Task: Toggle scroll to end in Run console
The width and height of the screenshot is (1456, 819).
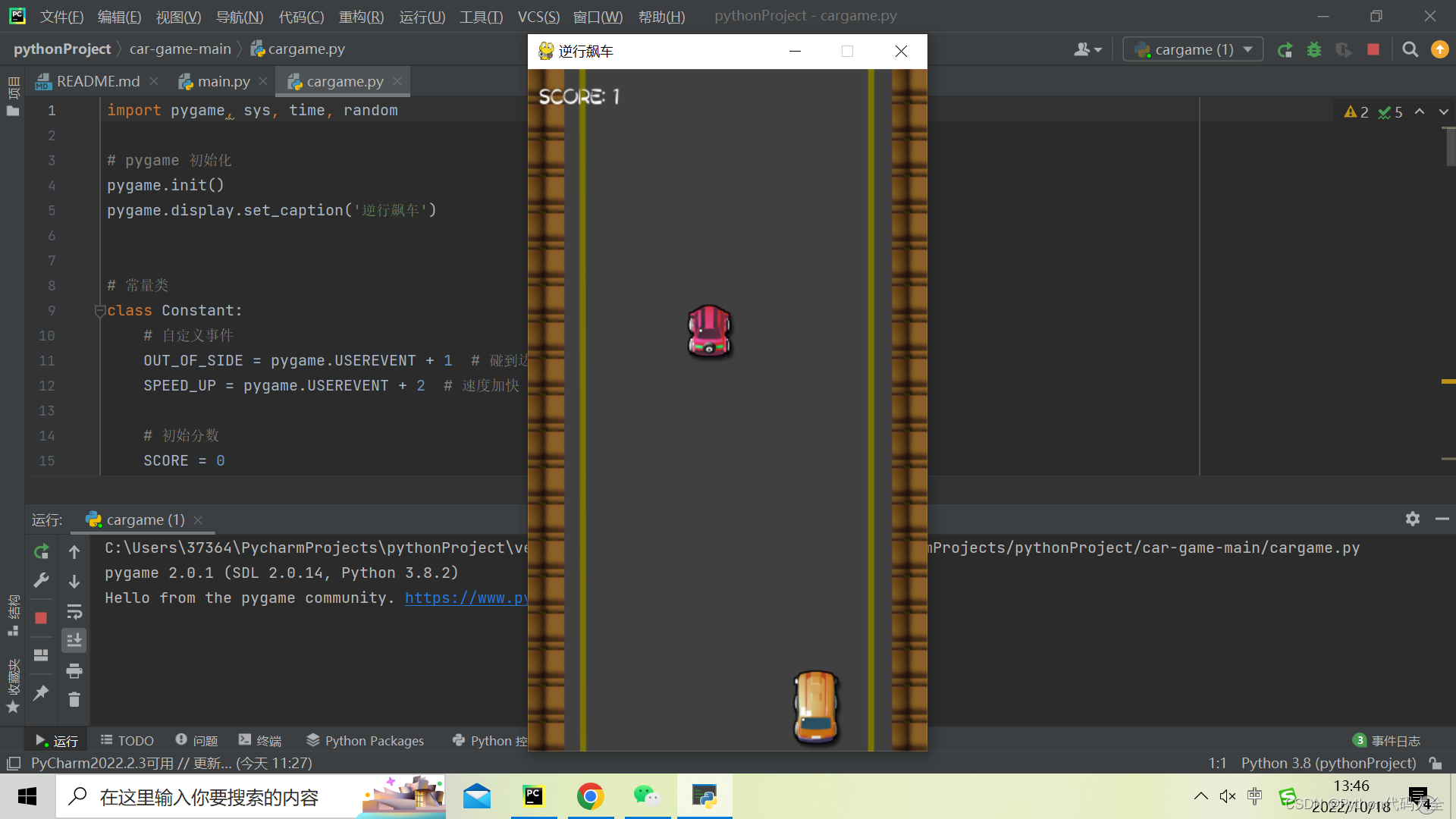Action: click(74, 641)
